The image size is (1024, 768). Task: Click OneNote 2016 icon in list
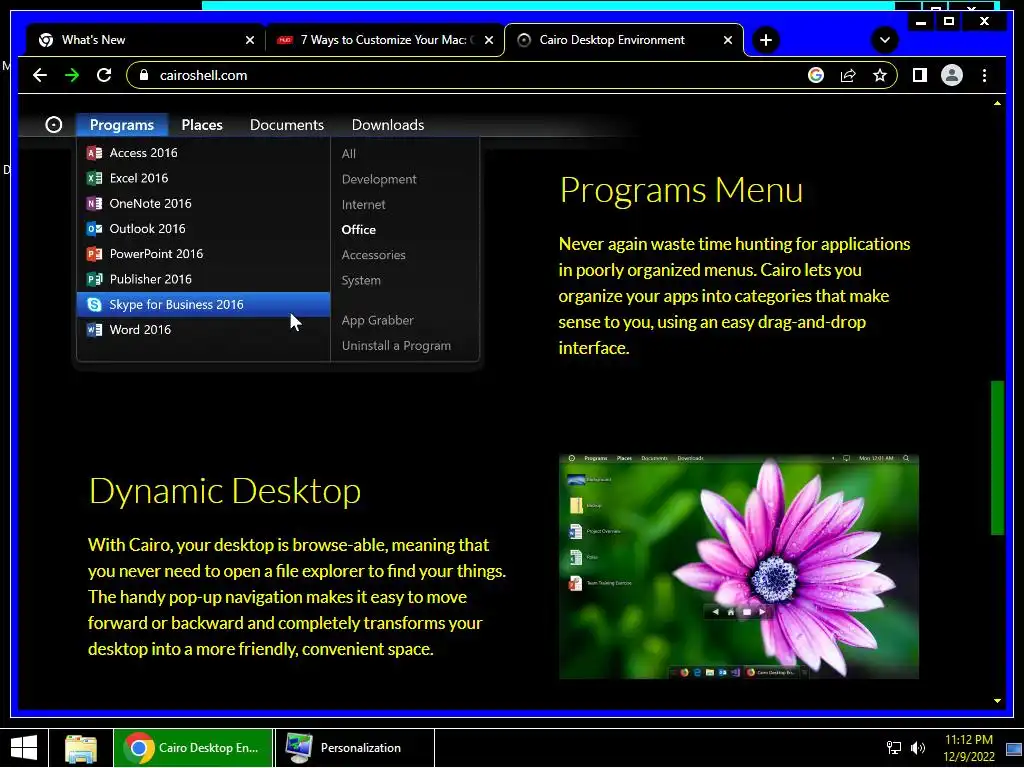click(x=94, y=203)
